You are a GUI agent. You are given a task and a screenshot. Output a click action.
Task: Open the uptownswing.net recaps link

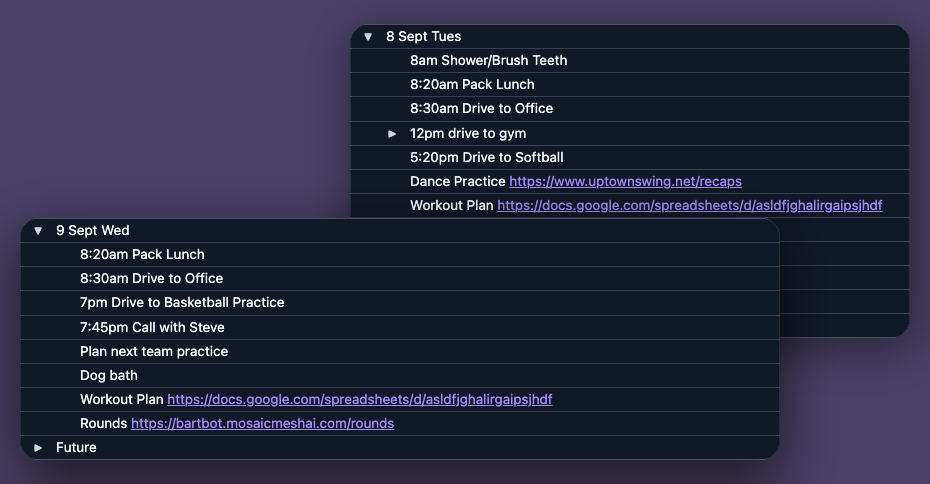pos(625,182)
